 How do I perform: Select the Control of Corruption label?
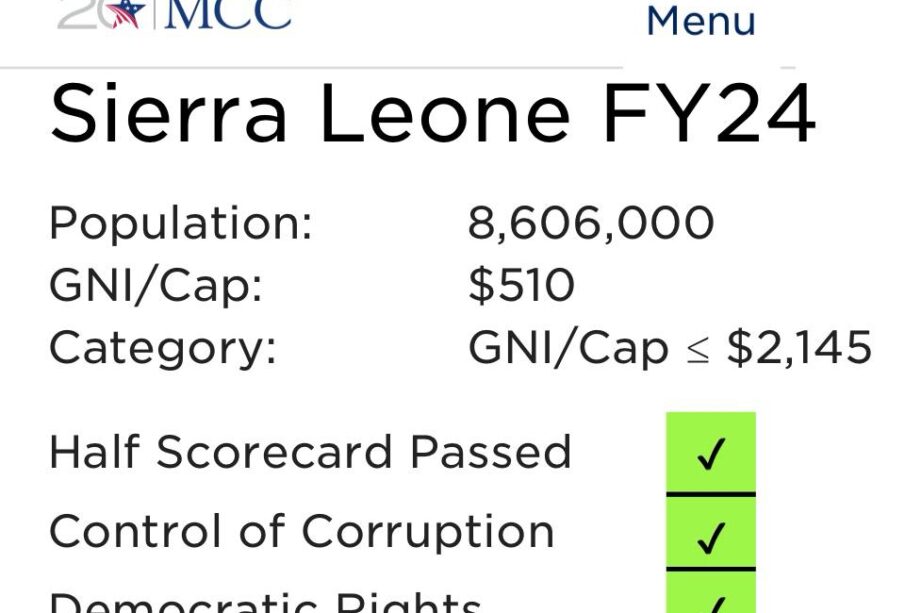[302, 532]
